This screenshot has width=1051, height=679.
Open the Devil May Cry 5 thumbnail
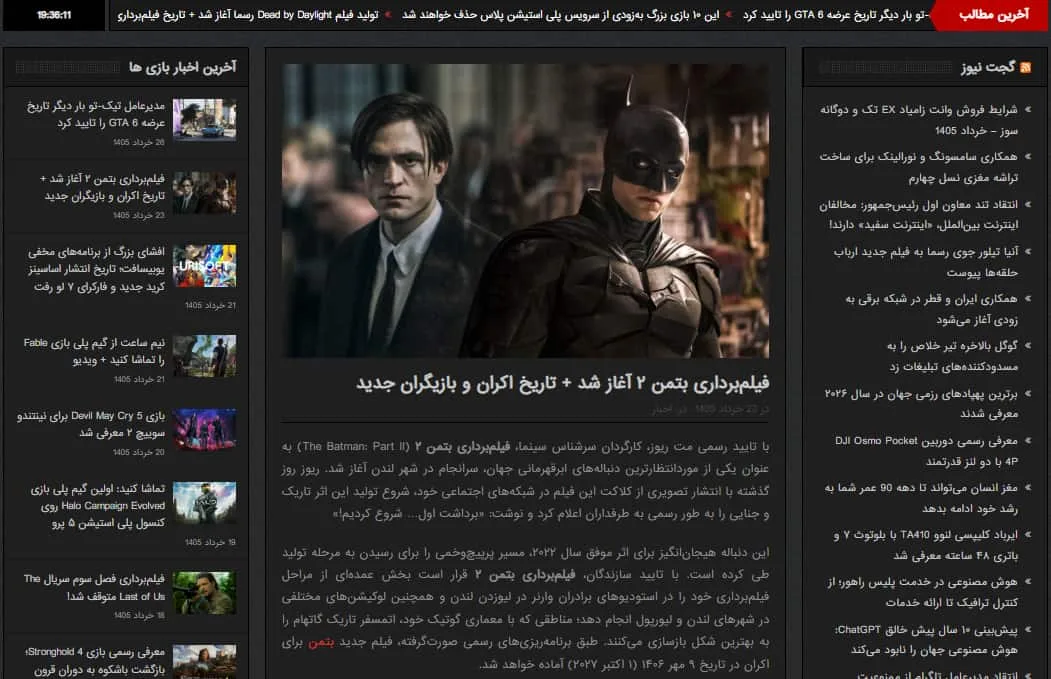(x=204, y=429)
